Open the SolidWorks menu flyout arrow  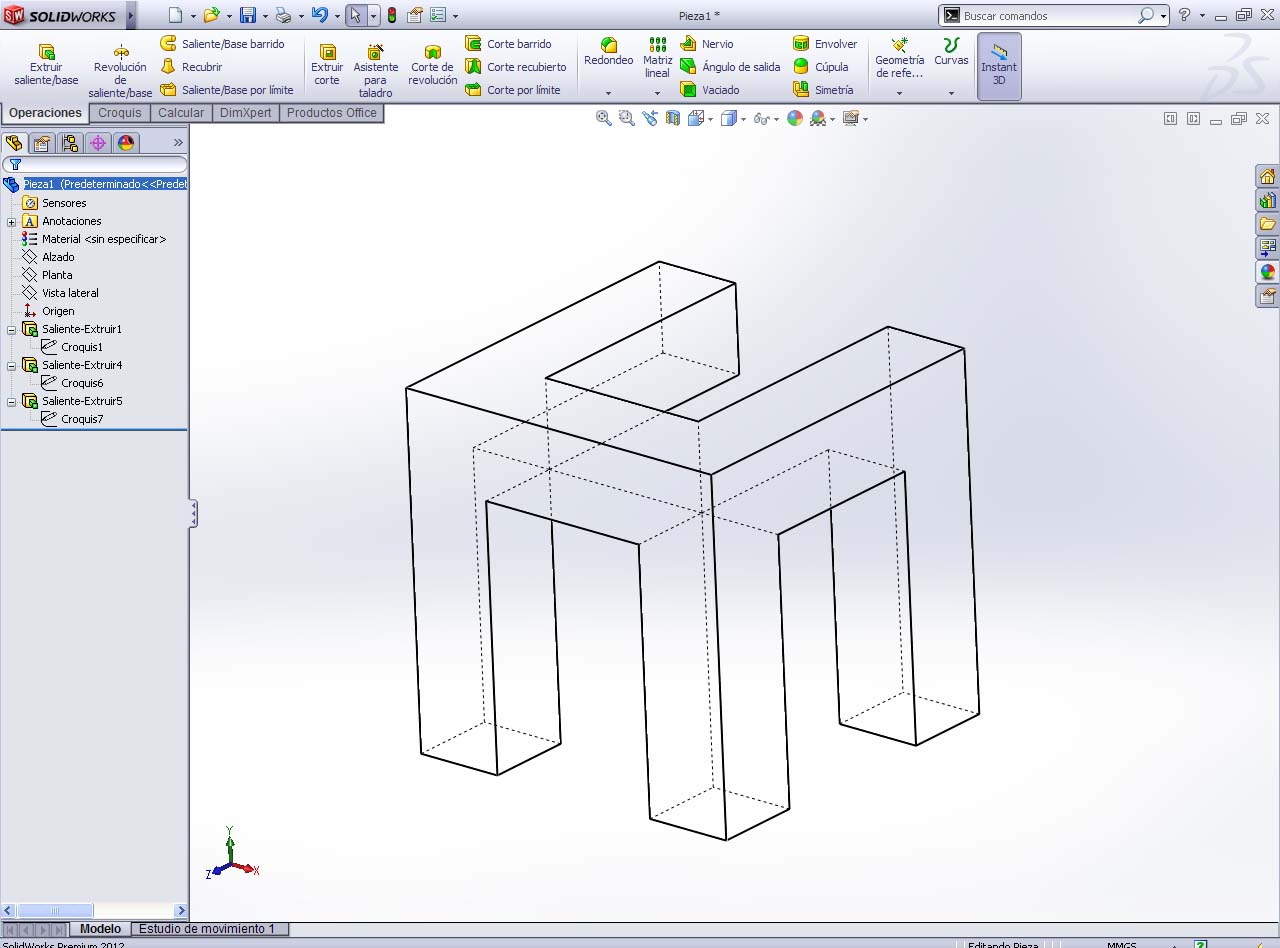[x=131, y=15]
